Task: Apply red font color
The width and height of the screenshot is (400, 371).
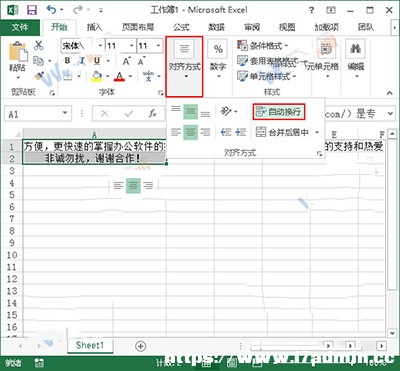Action: point(119,76)
